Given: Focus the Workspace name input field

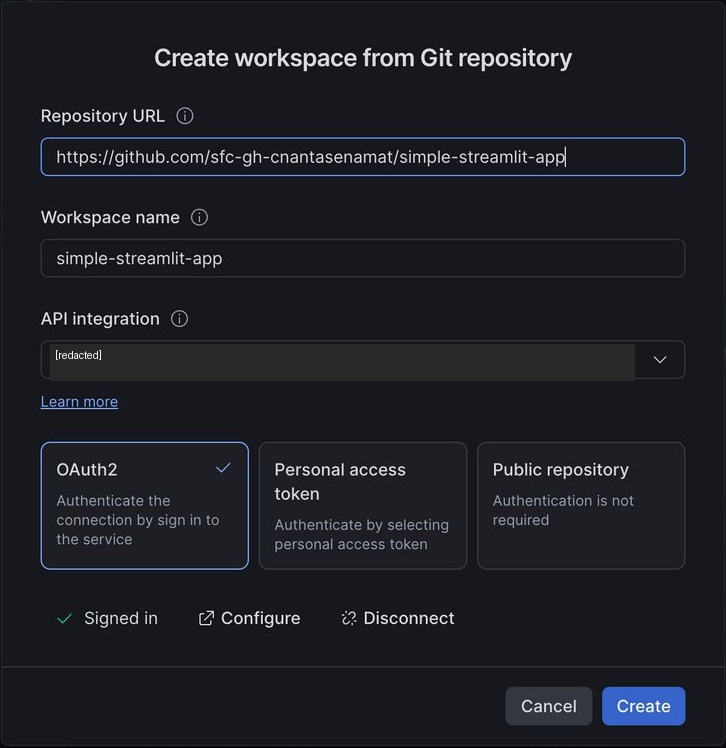Looking at the screenshot, I should pos(363,258).
